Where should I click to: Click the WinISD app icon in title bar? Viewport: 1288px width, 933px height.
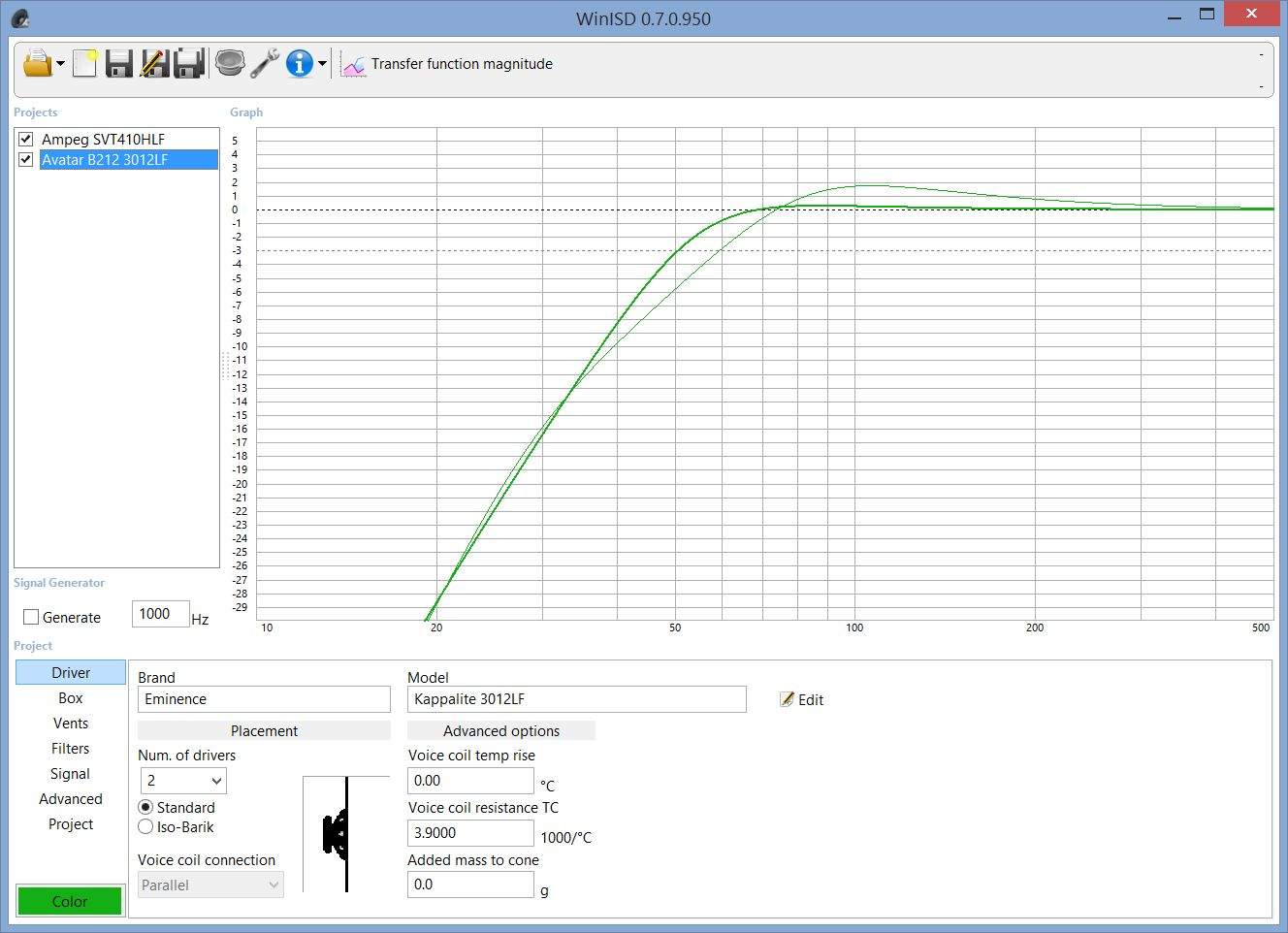[20, 17]
